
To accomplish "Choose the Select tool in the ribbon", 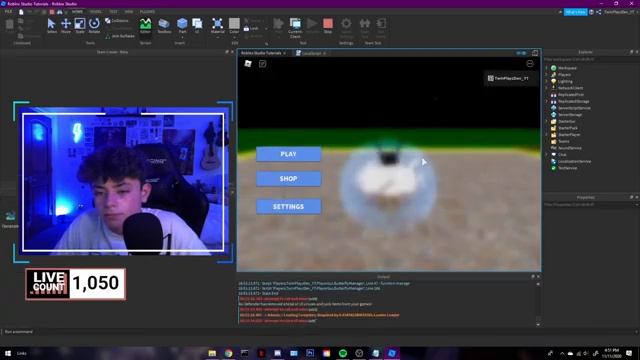I will coord(51,25).
